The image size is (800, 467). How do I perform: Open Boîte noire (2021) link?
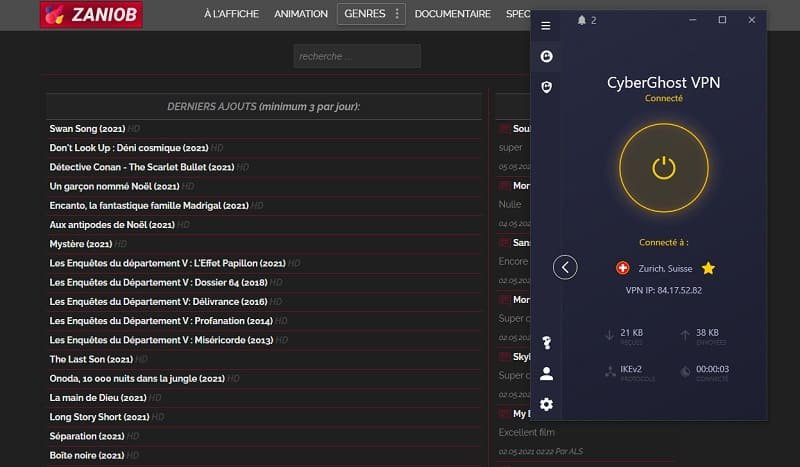[x=87, y=455]
